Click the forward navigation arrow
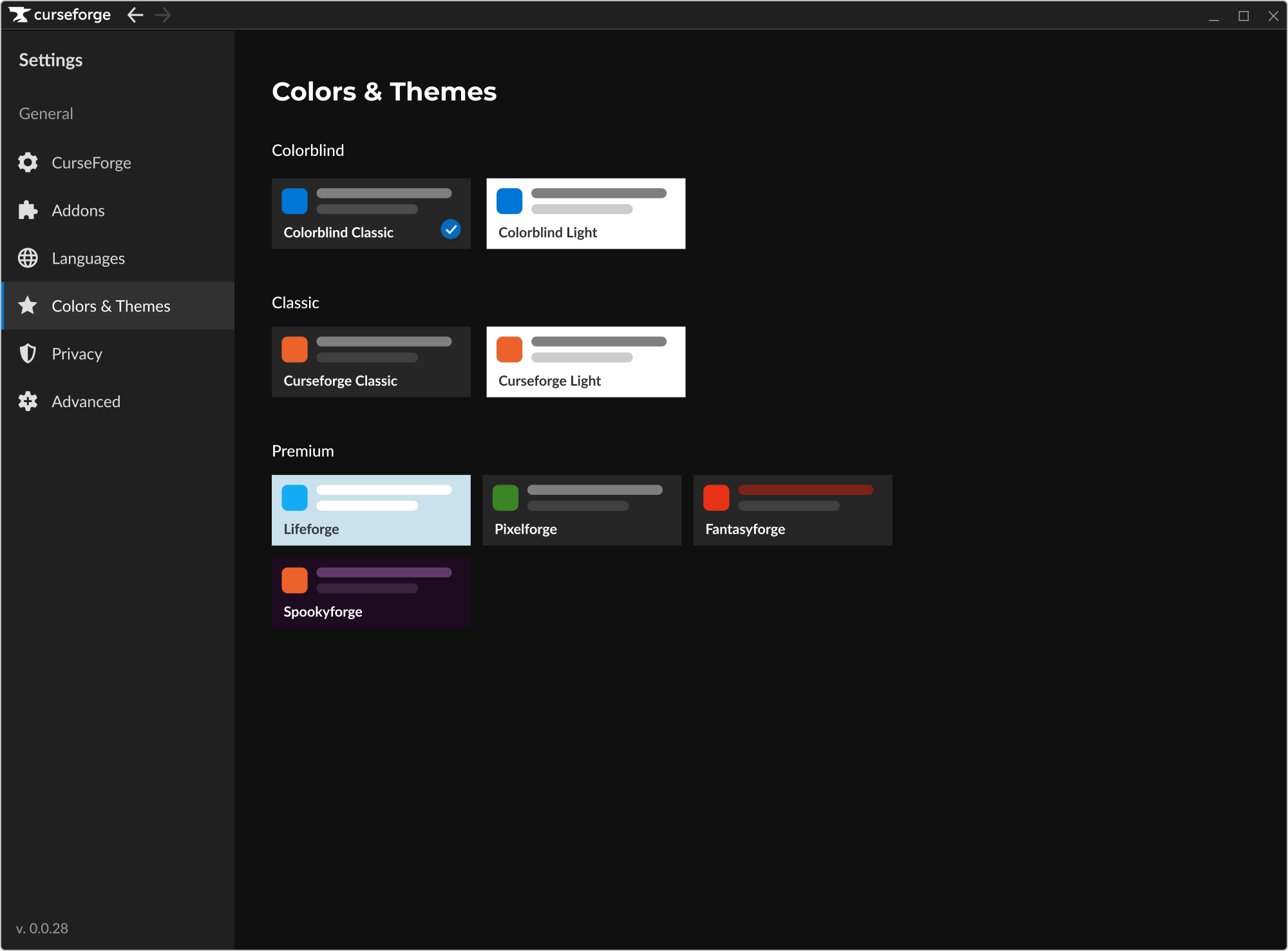 pos(163,15)
